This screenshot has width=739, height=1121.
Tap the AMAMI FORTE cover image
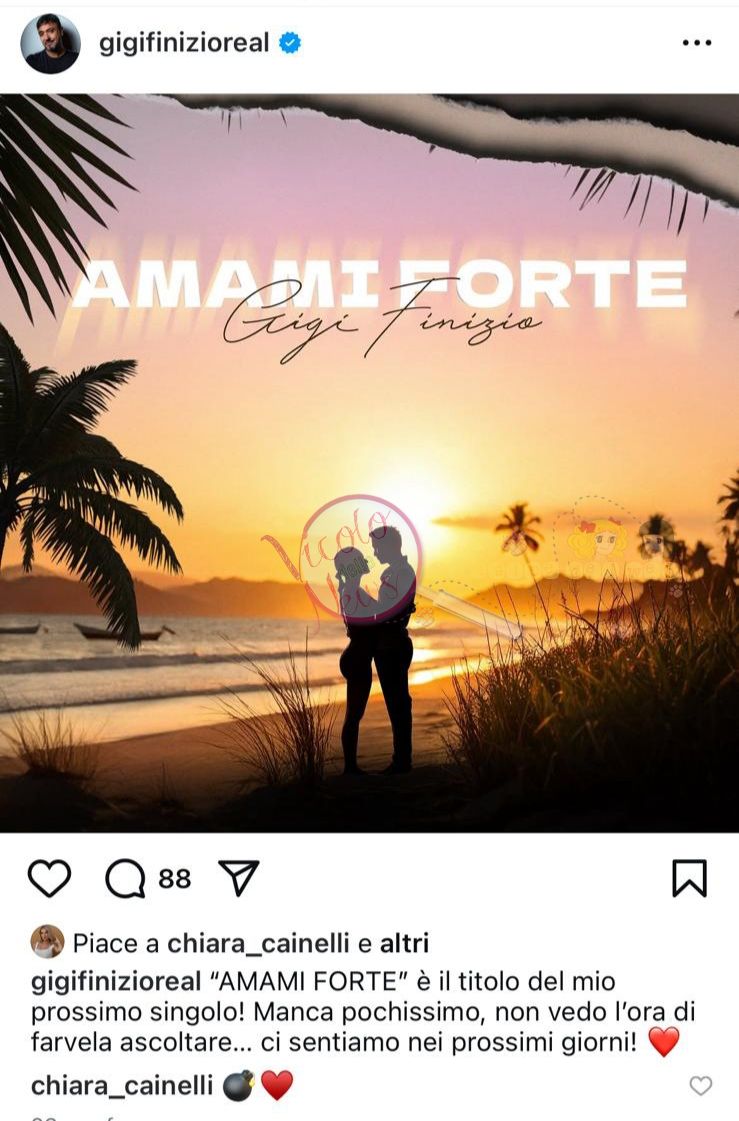[370, 463]
